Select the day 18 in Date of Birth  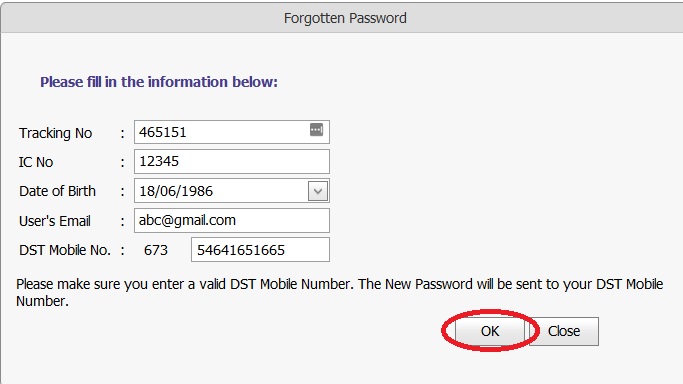[145, 191]
